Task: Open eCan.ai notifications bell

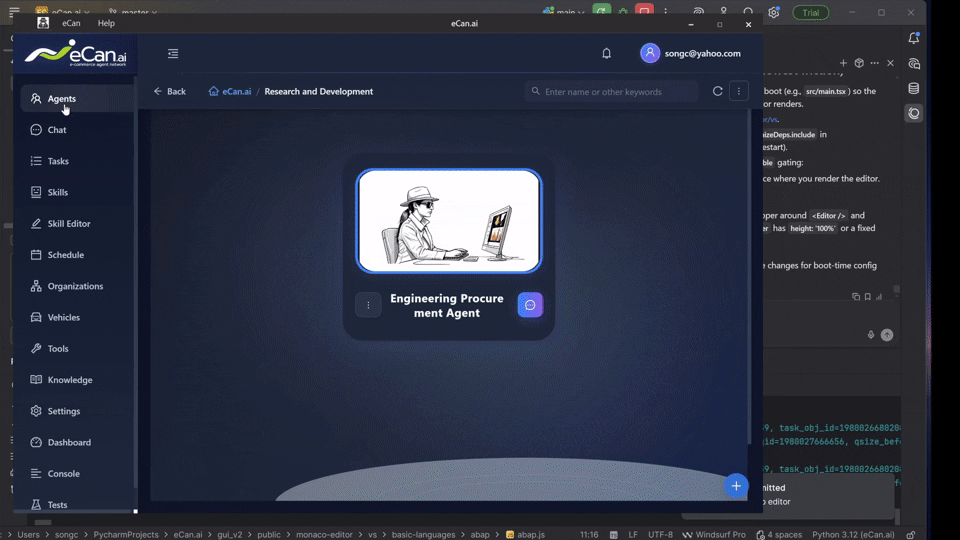Action: [606, 54]
